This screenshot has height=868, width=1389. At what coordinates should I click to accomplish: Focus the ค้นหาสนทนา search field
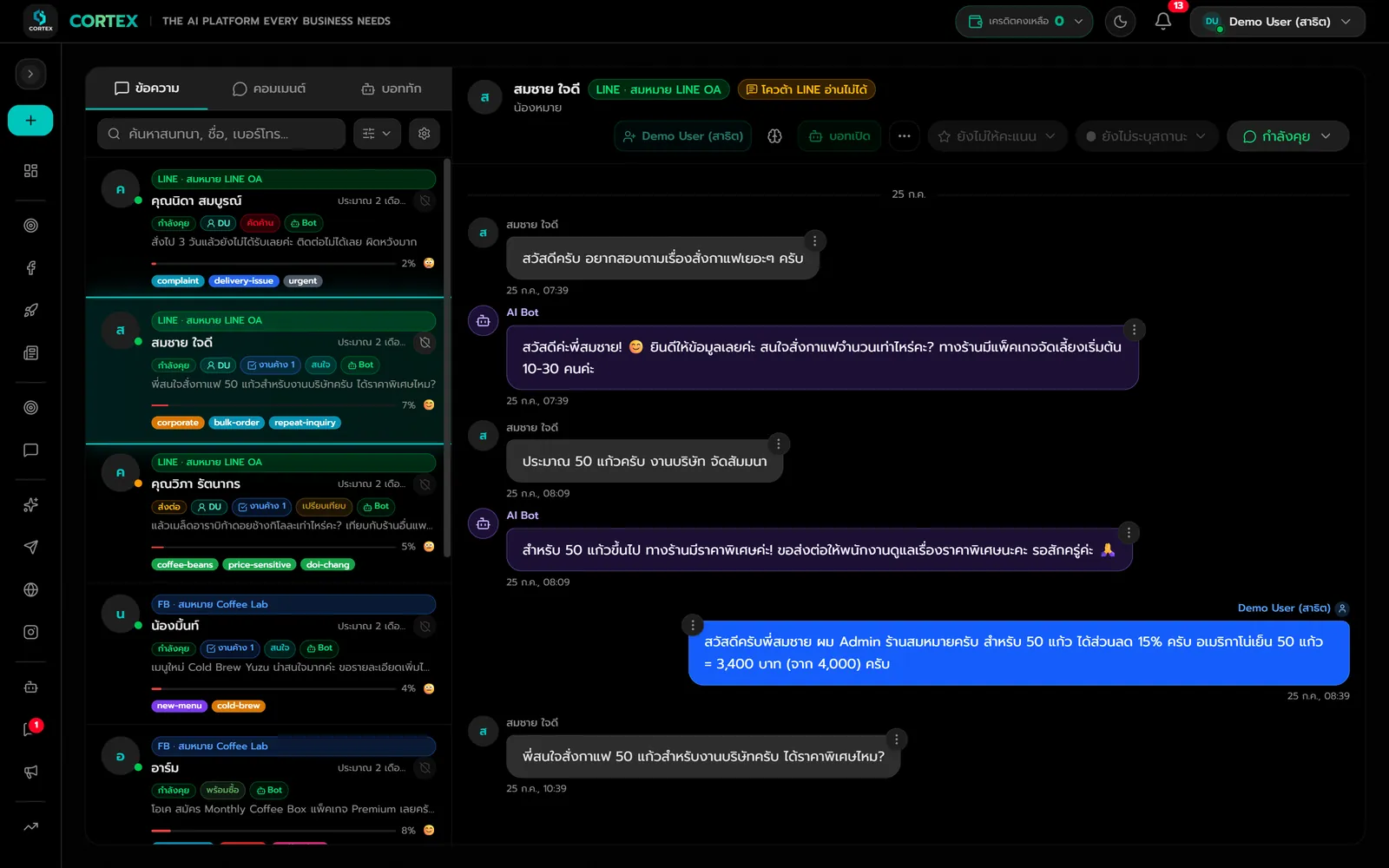[x=221, y=134]
